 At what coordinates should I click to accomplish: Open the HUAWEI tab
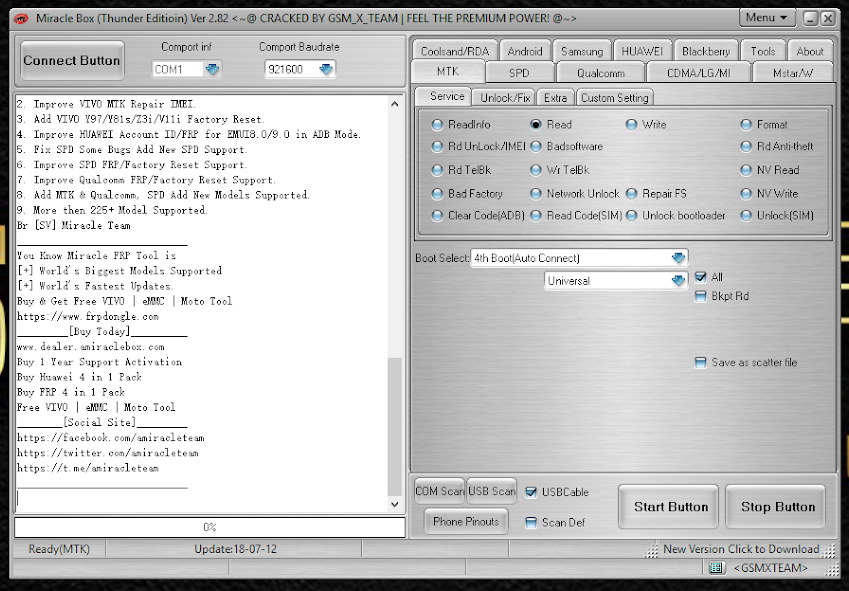pyautogui.click(x=642, y=51)
